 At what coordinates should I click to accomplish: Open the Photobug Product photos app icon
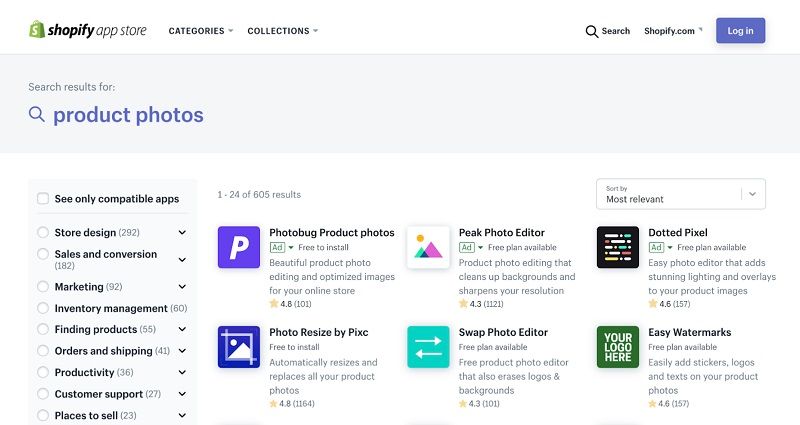(239, 247)
